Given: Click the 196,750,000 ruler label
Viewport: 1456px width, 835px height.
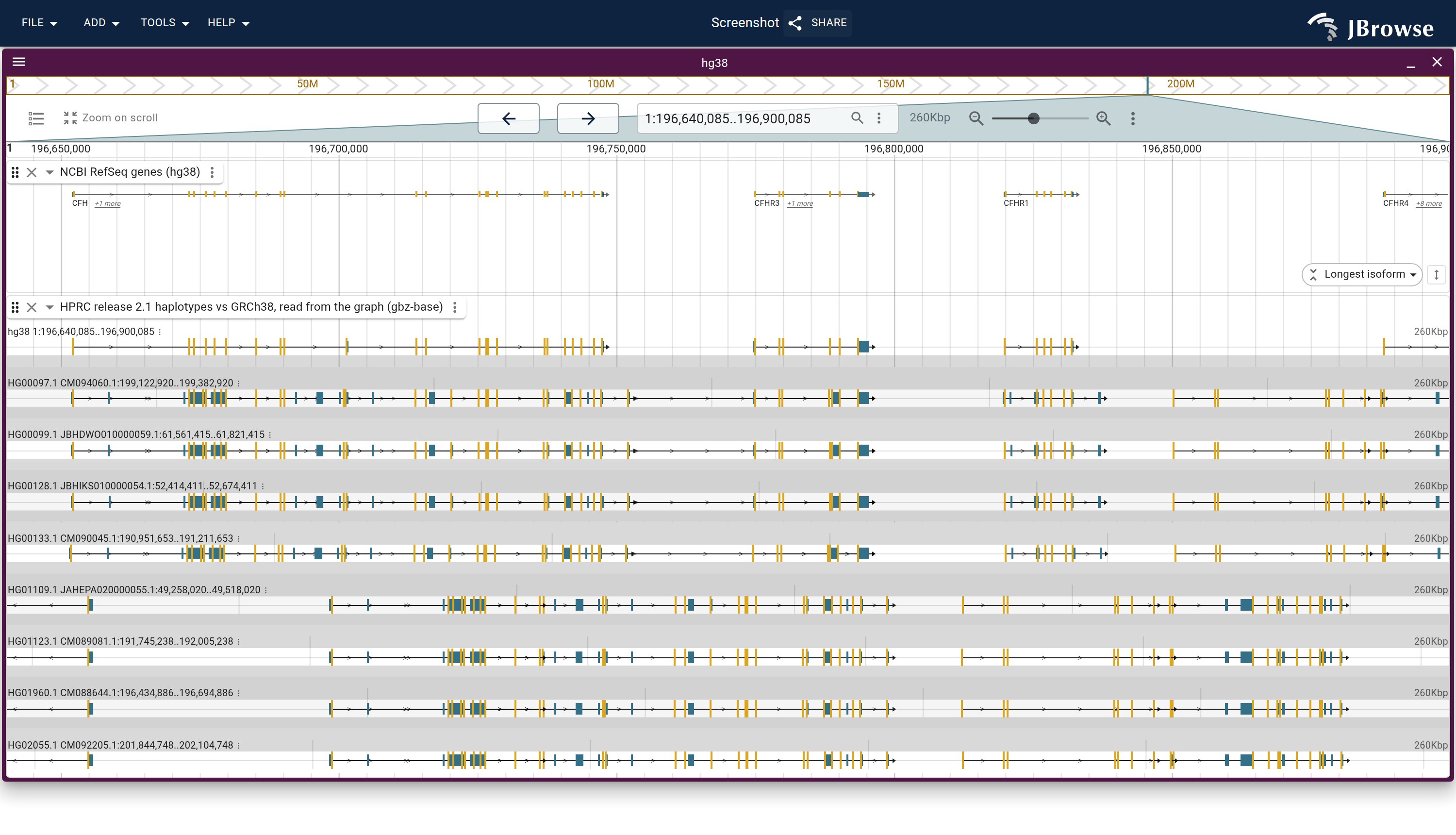Looking at the screenshot, I should tap(616, 149).
